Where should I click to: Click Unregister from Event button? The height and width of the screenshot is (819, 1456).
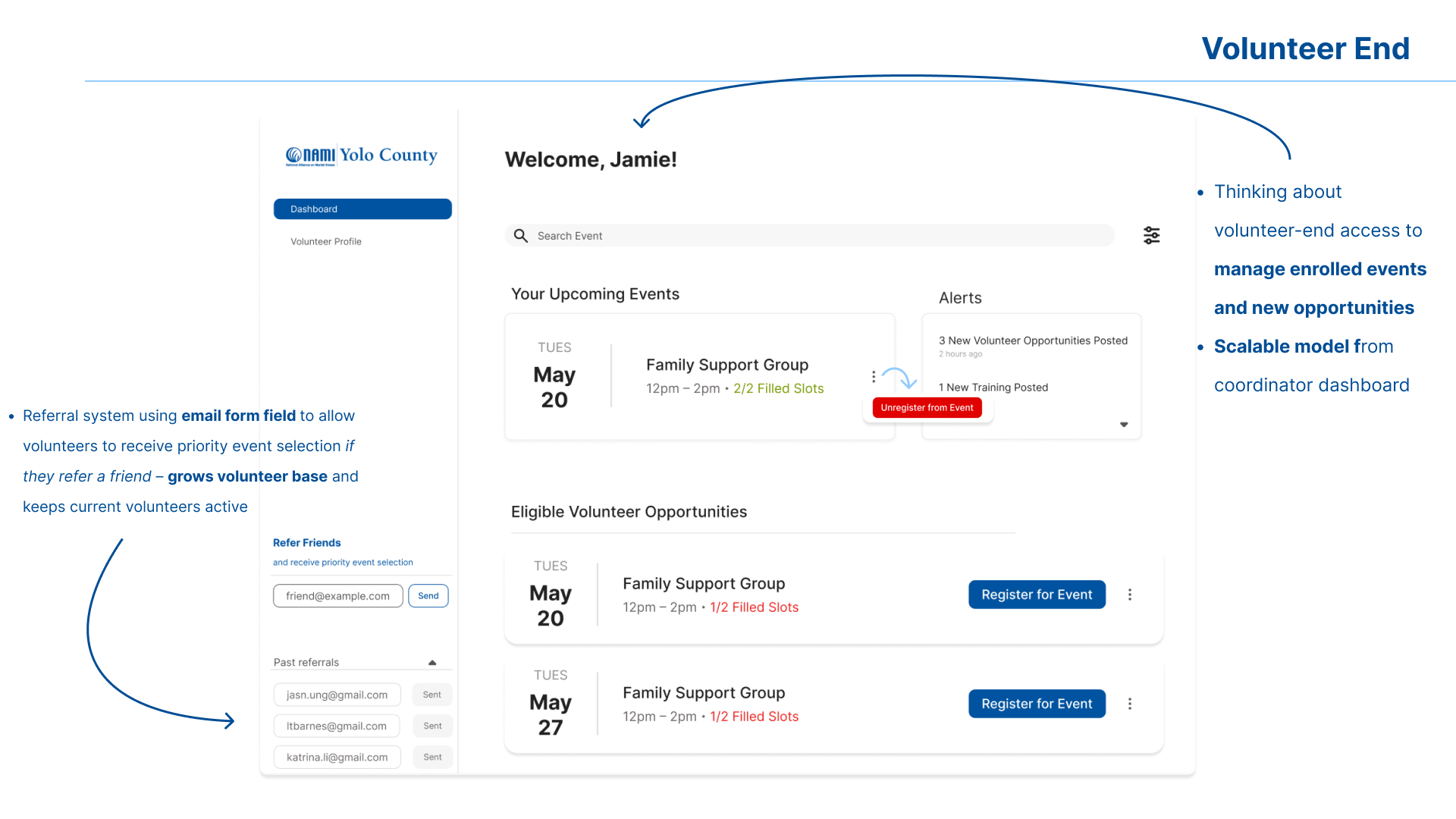click(x=927, y=408)
